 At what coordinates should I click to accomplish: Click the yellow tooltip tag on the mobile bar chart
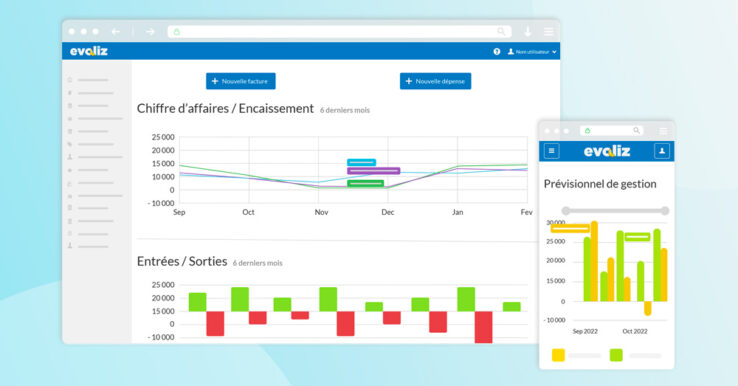pyautogui.click(x=570, y=229)
